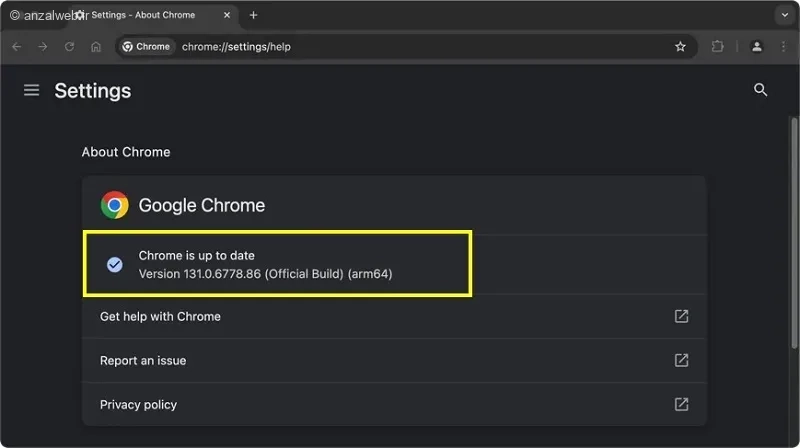Open a new tab with plus button
This screenshot has width=800, height=448.
pos(254,15)
